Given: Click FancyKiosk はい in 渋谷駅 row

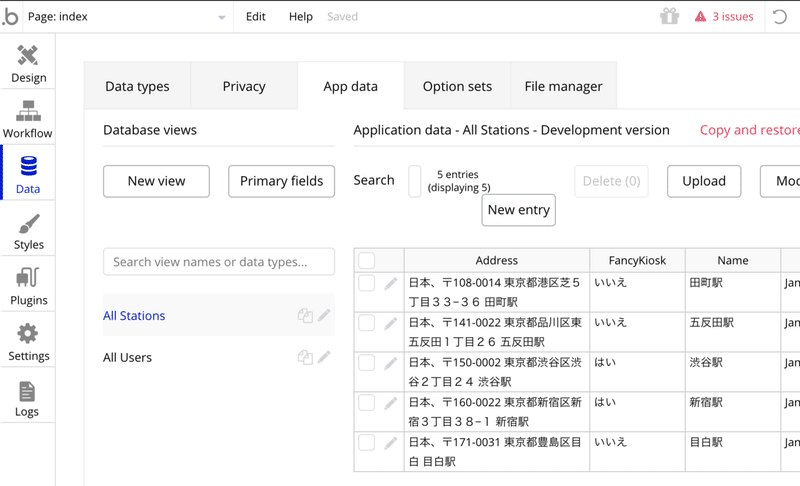Looking at the screenshot, I should tap(637, 372).
